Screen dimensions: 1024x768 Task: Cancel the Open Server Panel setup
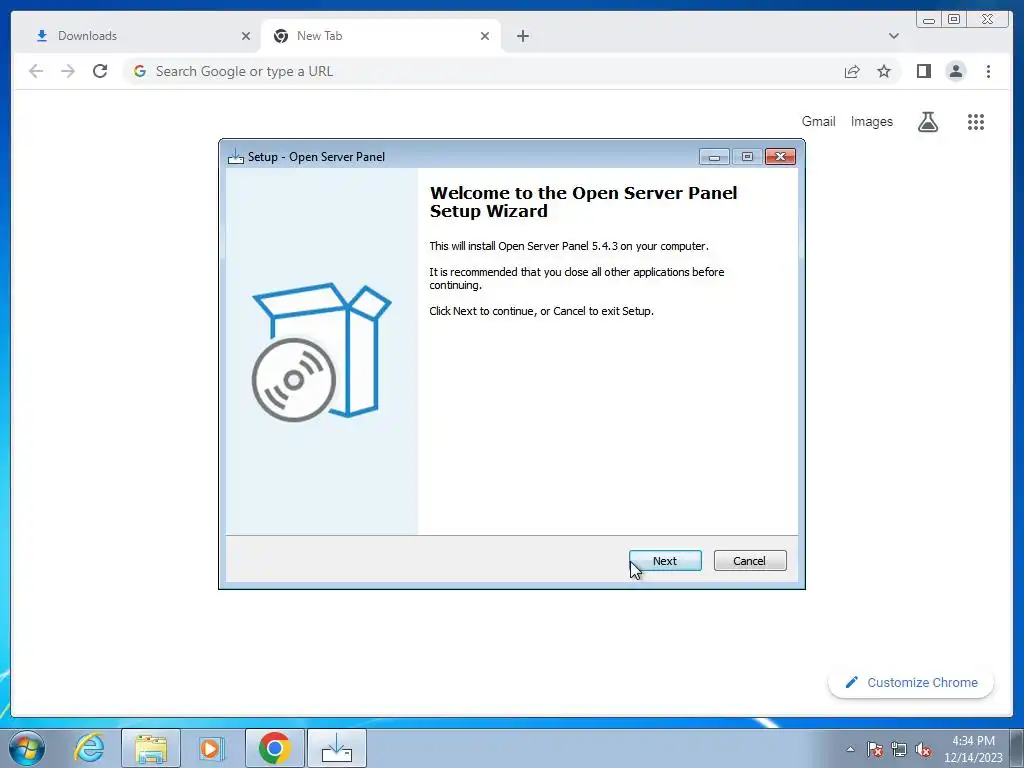(x=750, y=560)
